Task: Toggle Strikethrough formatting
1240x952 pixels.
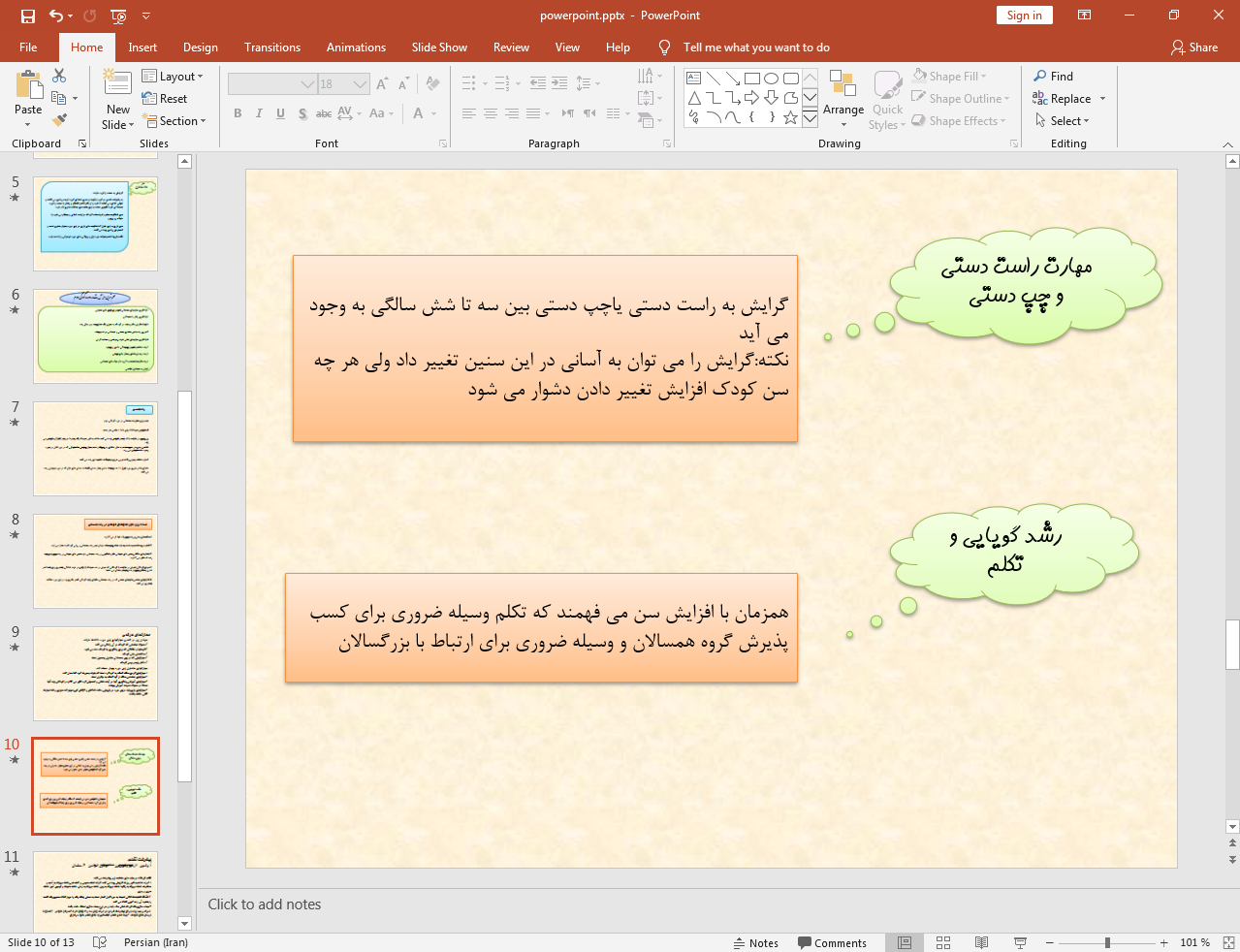Action: pos(324,113)
